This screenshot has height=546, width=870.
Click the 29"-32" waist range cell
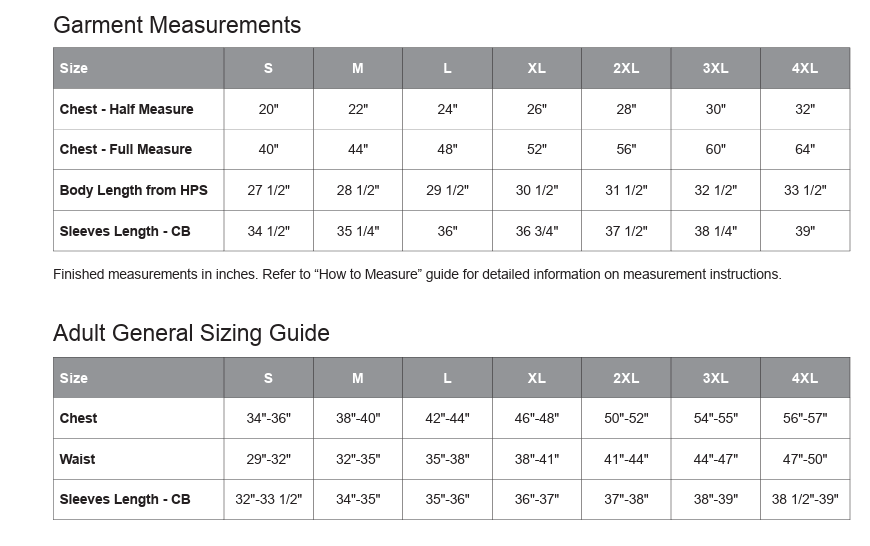[x=268, y=459]
